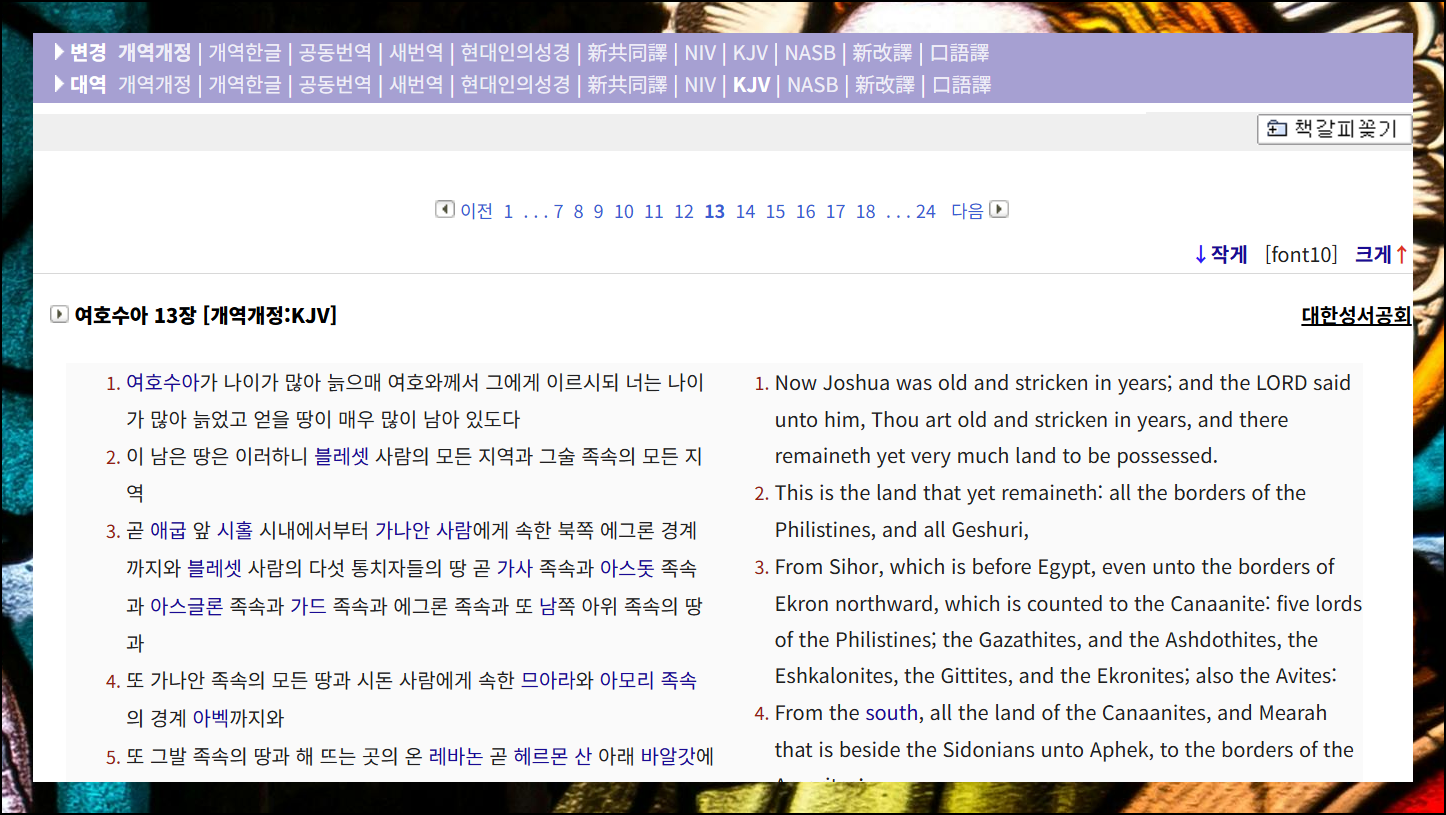
Task: Click the arrow icon beside 여호수아 13장 heading
Action: point(59,315)
